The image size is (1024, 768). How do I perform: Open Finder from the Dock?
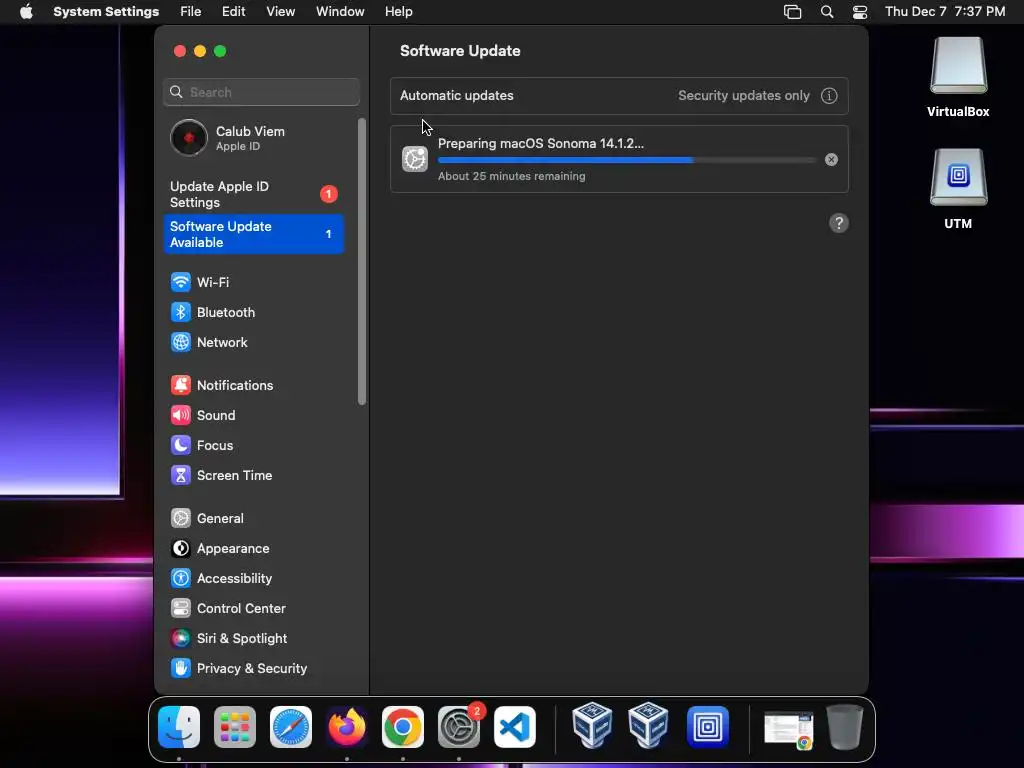[x=179, y=727]
